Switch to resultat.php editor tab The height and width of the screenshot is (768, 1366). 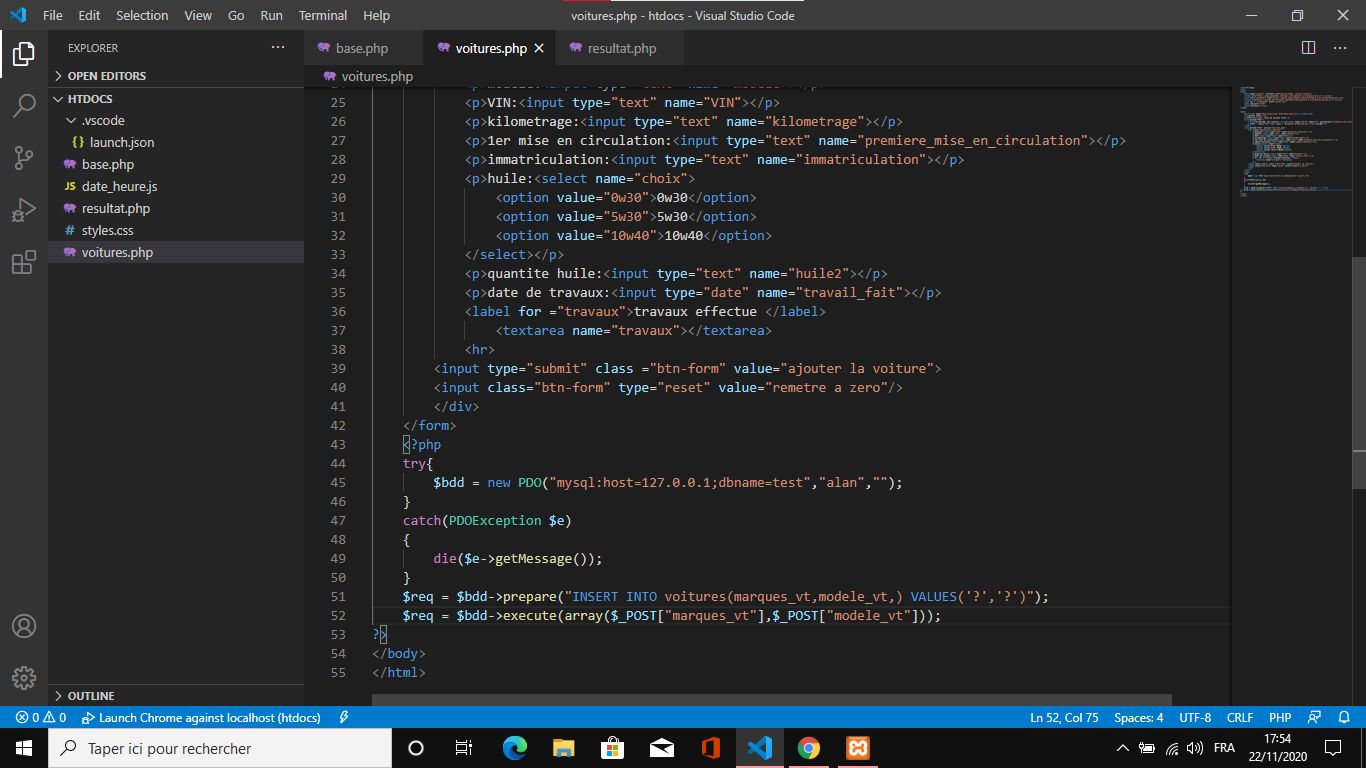click(621, 48)
